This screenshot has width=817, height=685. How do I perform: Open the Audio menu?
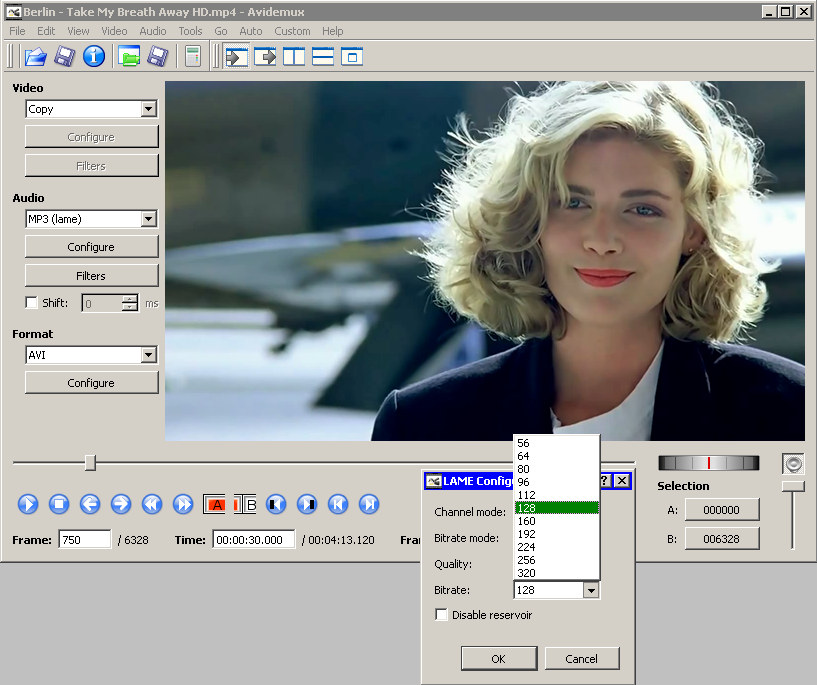tap(153, 31)
